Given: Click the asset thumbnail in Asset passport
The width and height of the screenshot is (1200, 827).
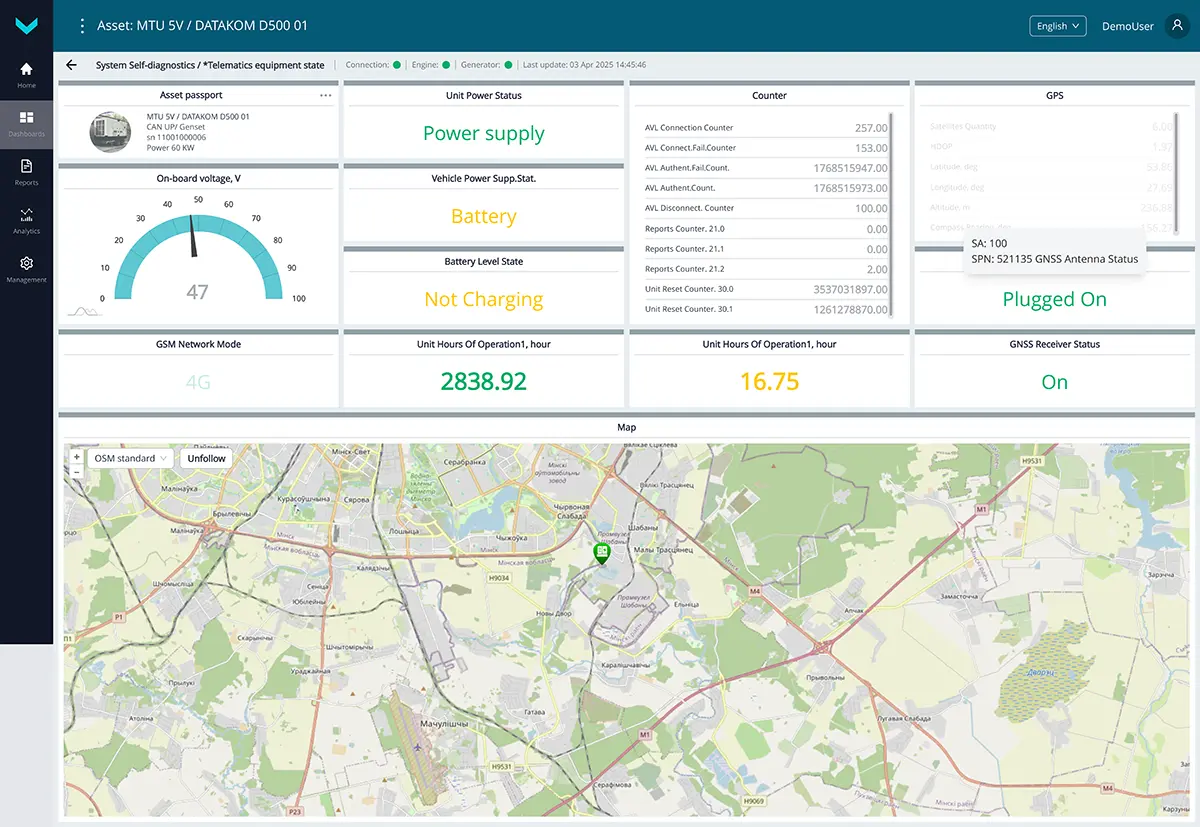Looking at the screenshot, I should [x=110, y=132].
